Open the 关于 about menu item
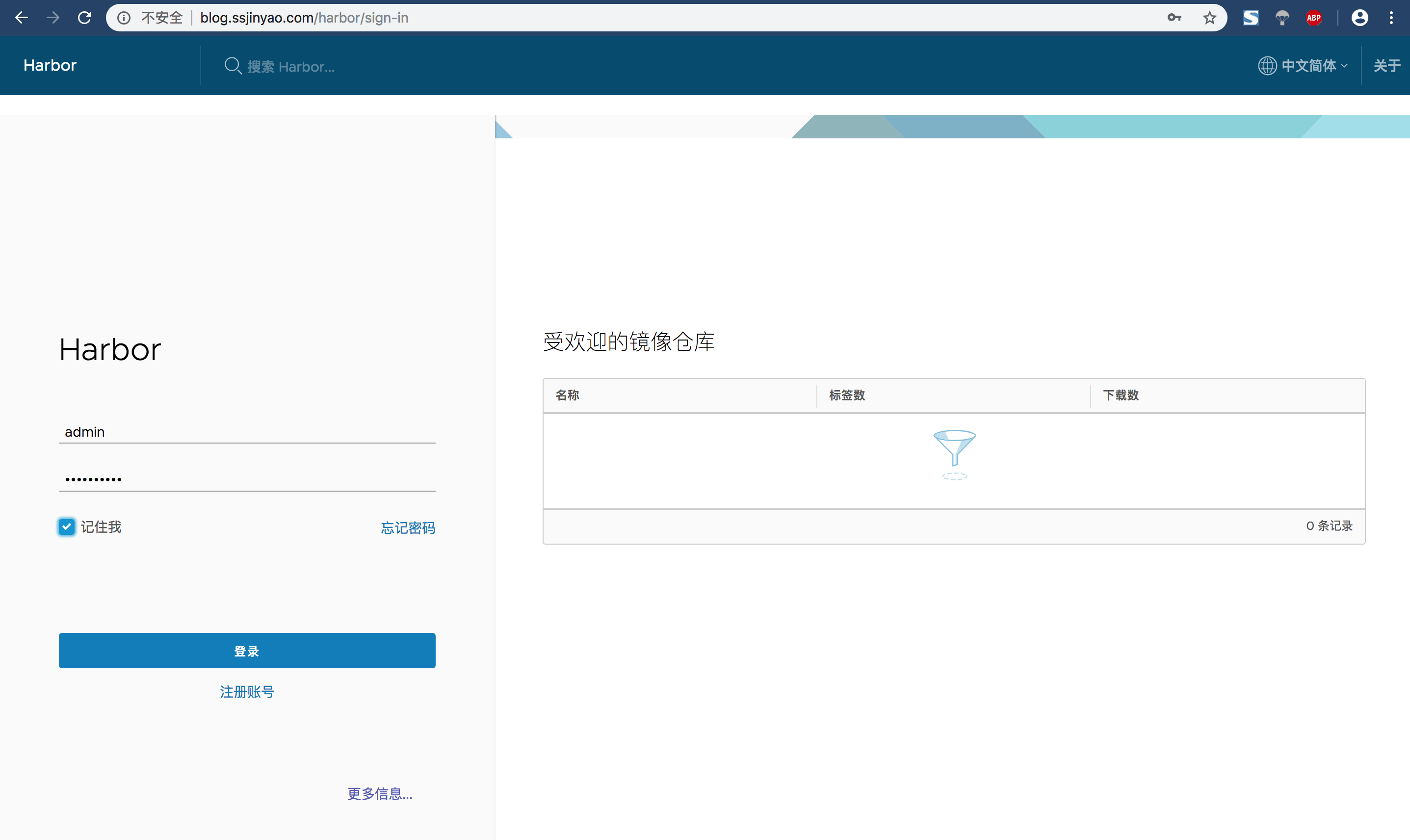 tap(1387, 66)
